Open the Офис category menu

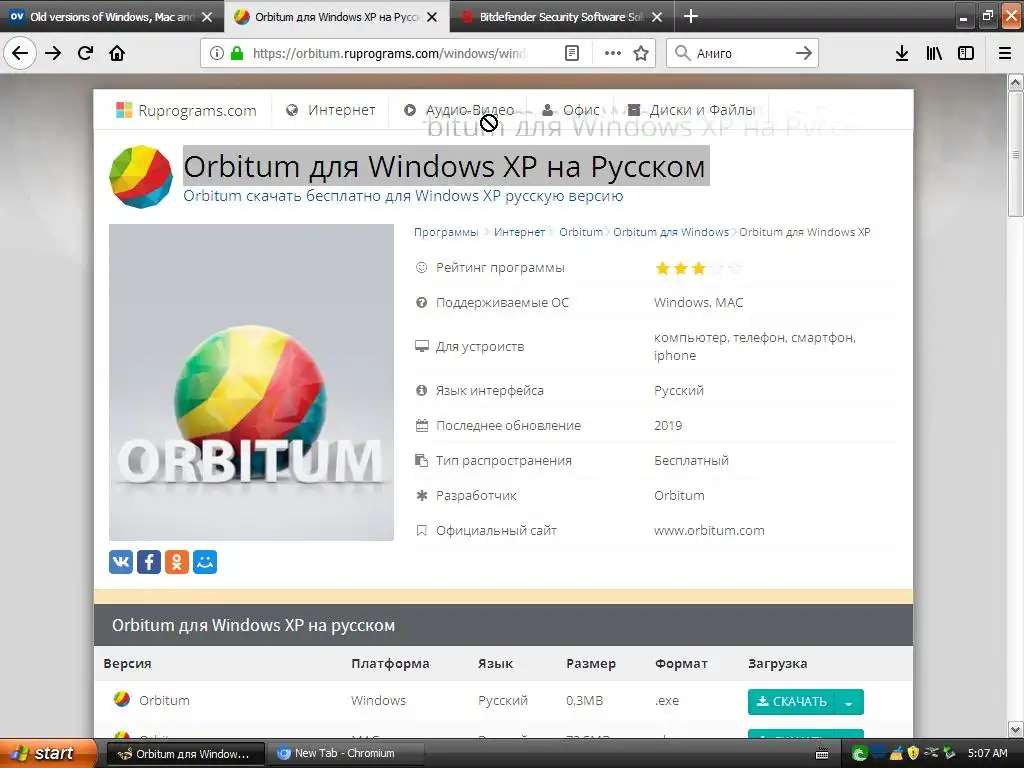pos(571,110)
